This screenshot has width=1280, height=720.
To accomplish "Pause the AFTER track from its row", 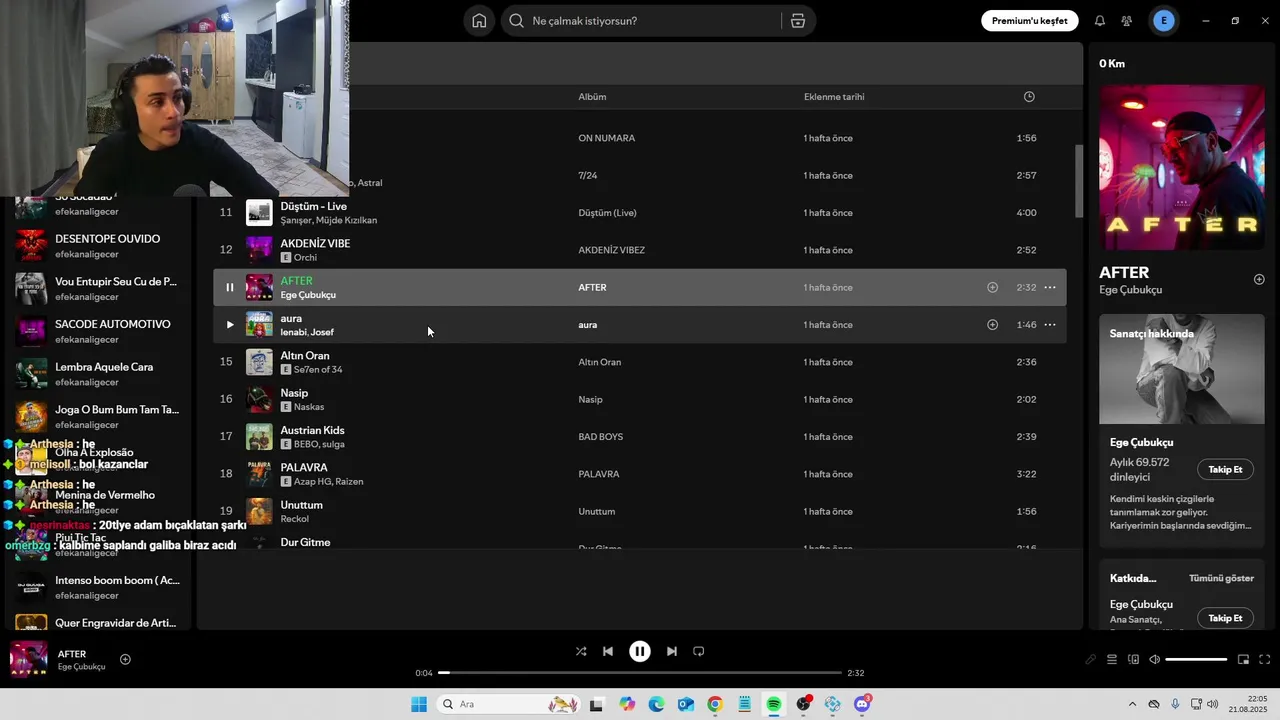I will 229,288.
